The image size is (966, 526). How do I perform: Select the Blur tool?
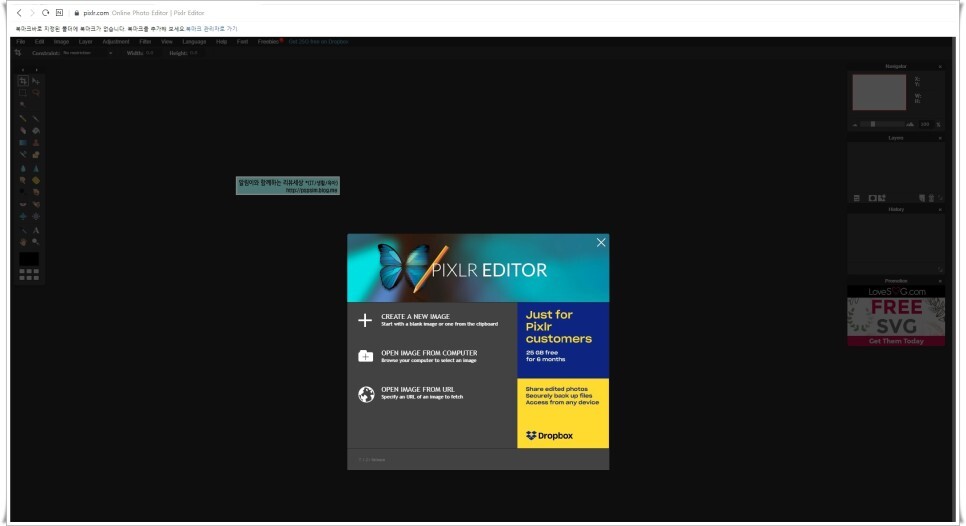pyautogui.click(x=23, y=168)
